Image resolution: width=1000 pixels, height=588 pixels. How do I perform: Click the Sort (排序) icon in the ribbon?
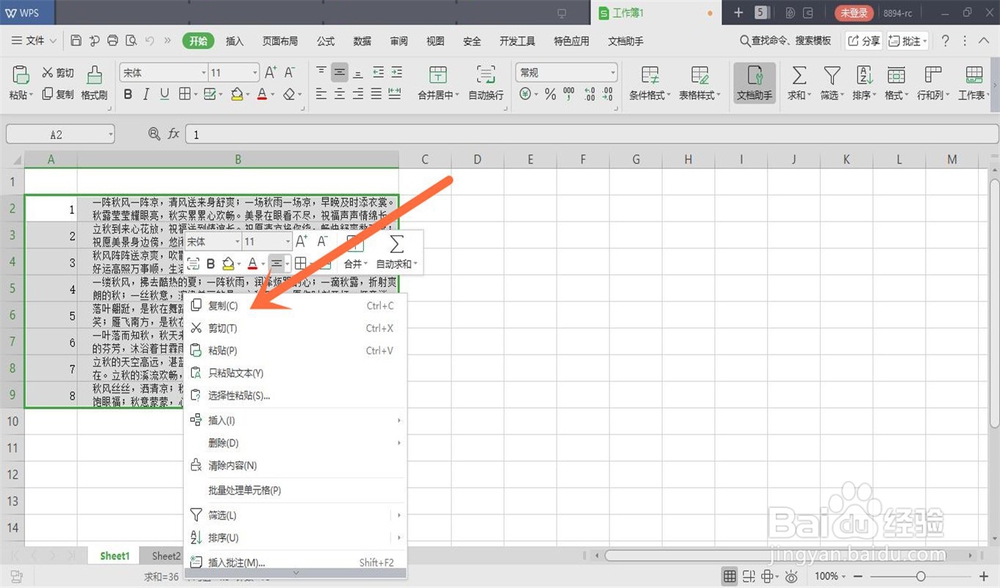click(x=864, y=76)
